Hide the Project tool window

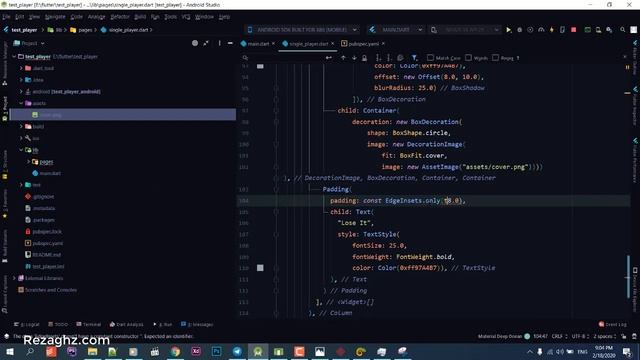click(230, 43)
